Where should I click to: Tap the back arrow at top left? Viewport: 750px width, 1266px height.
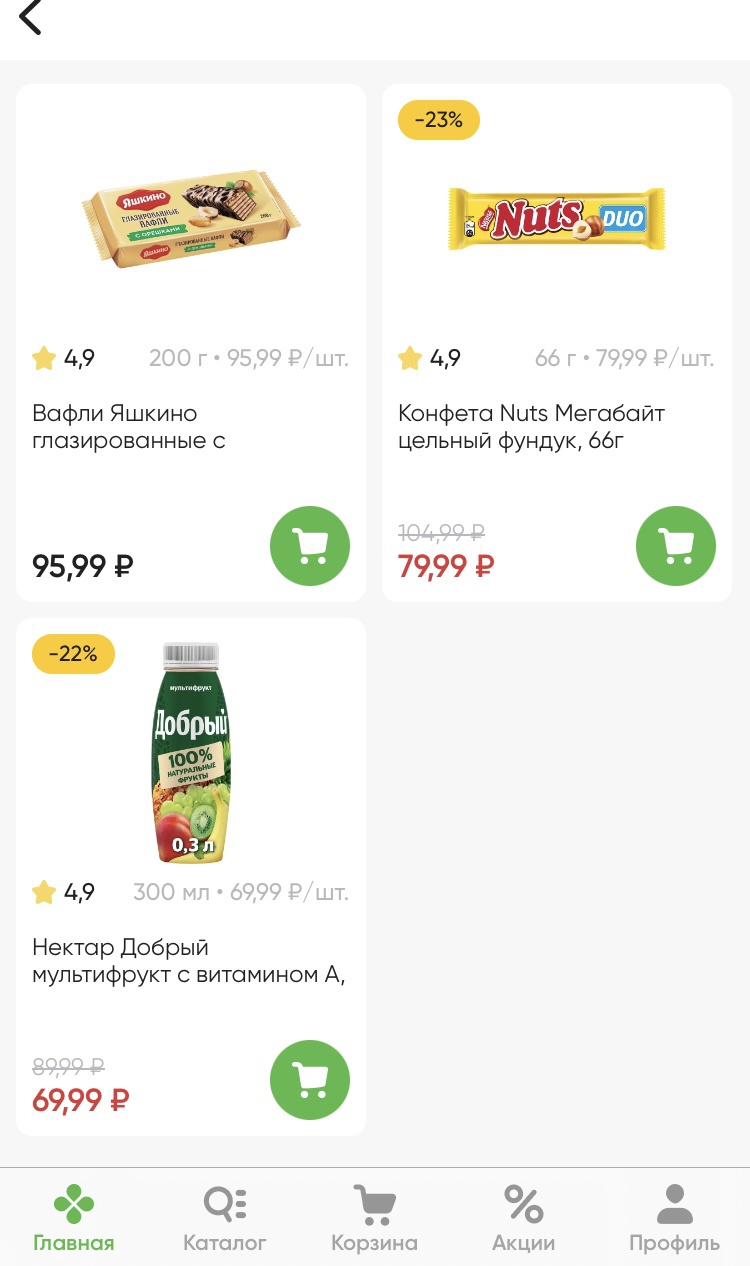(x=31, y=17)
